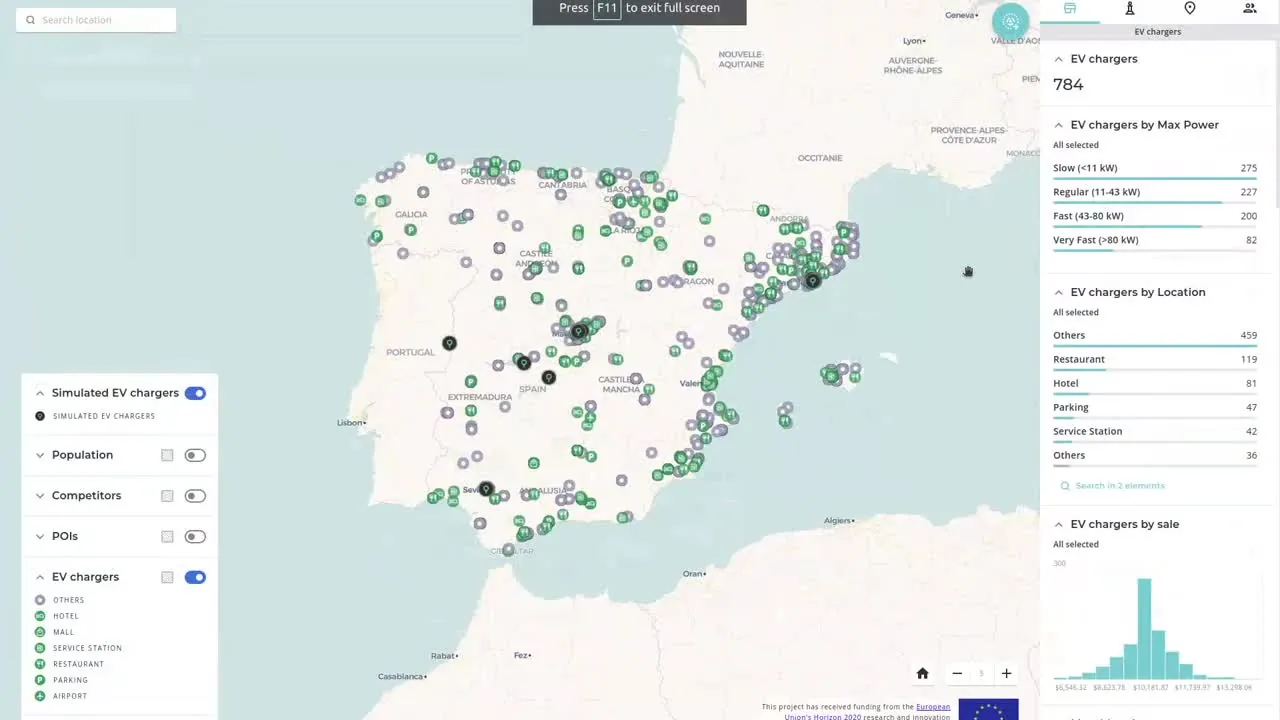Zoom out with the minus icon
Screen dimensions: 1280x720
coord(957,673)
